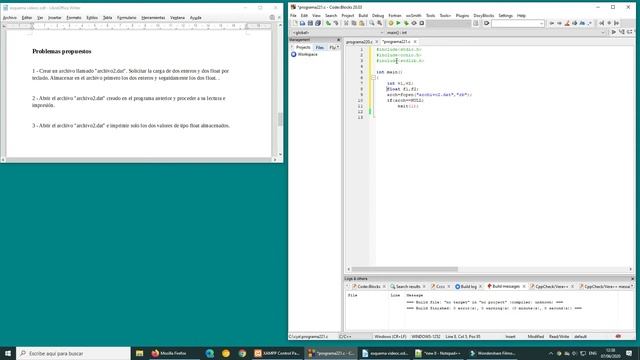Click the Logs tabs left scroll arrow
The width and height of the screenshot is (640, 360).
click(x=348, y=287)
